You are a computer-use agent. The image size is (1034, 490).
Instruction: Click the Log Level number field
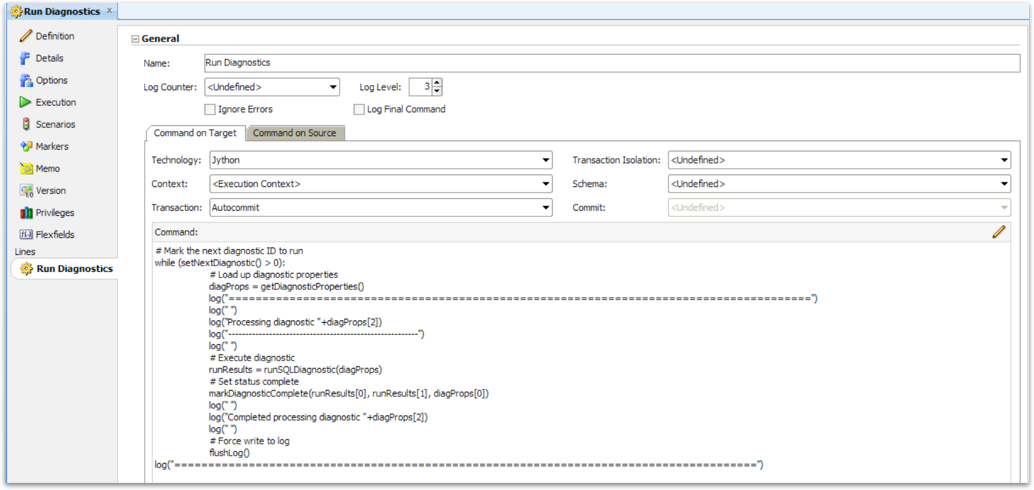[x=421, y=86]
